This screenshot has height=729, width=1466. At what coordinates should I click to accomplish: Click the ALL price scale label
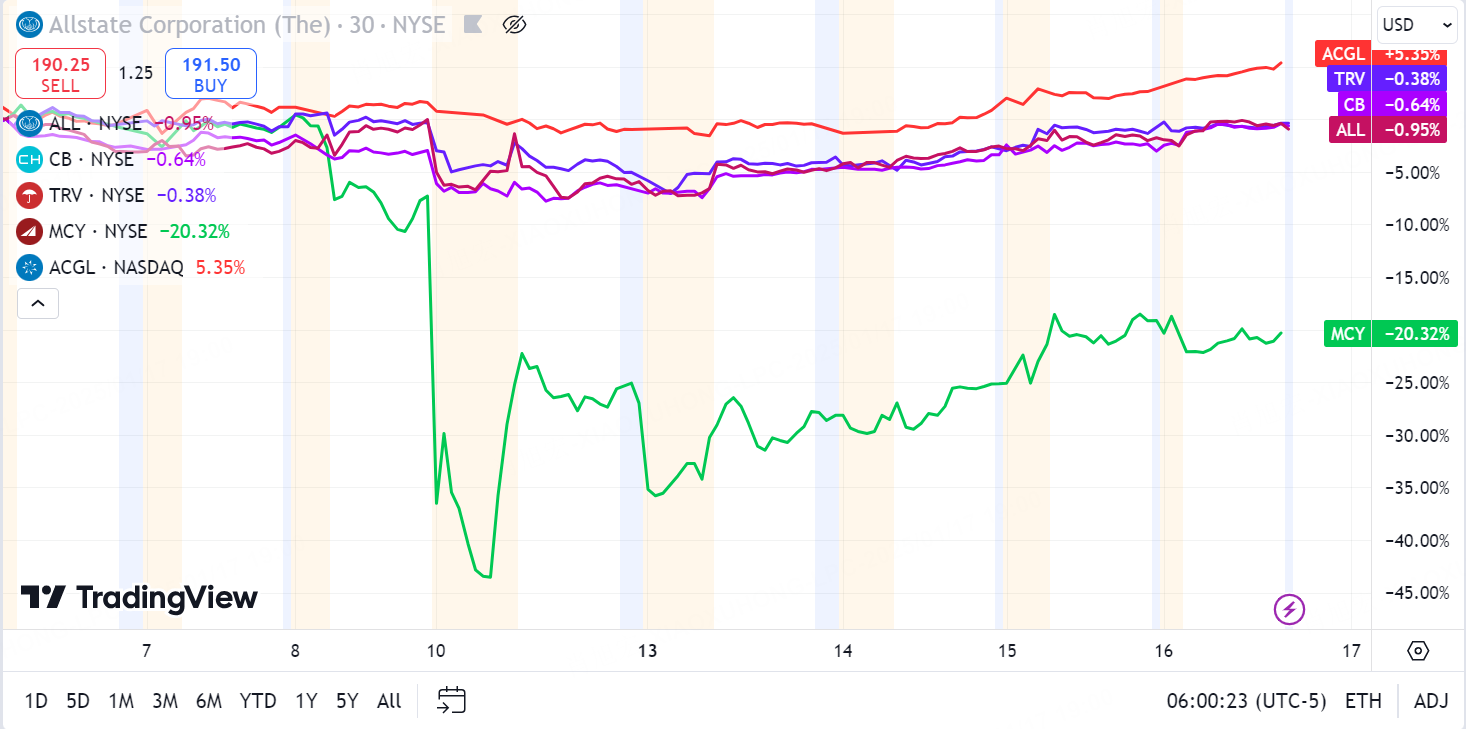pyautogui.click(x=1388, y=129)
